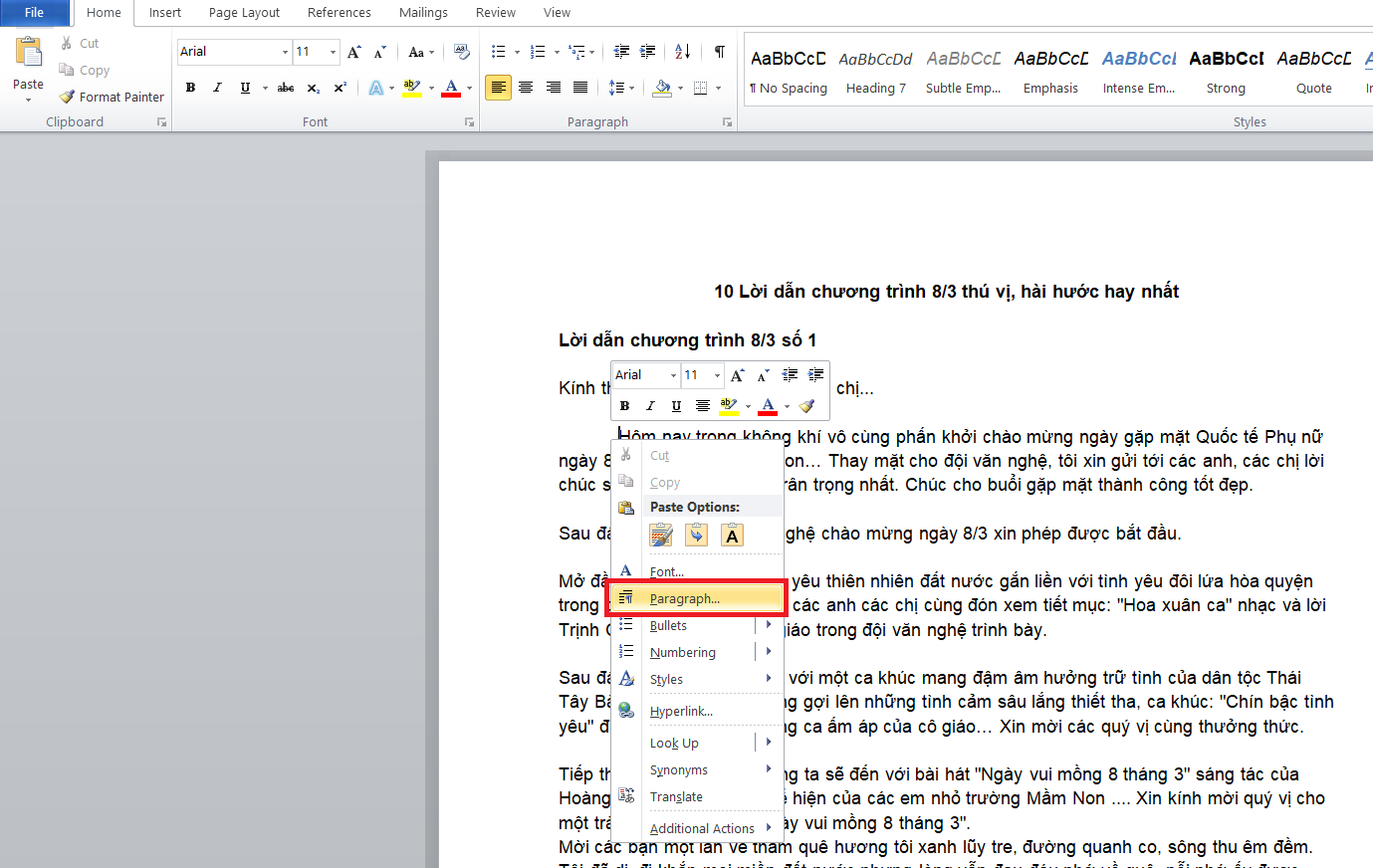Switch to the Page Layout tab
Viewport: 1373px width, 868px height.
coord(244,13)
